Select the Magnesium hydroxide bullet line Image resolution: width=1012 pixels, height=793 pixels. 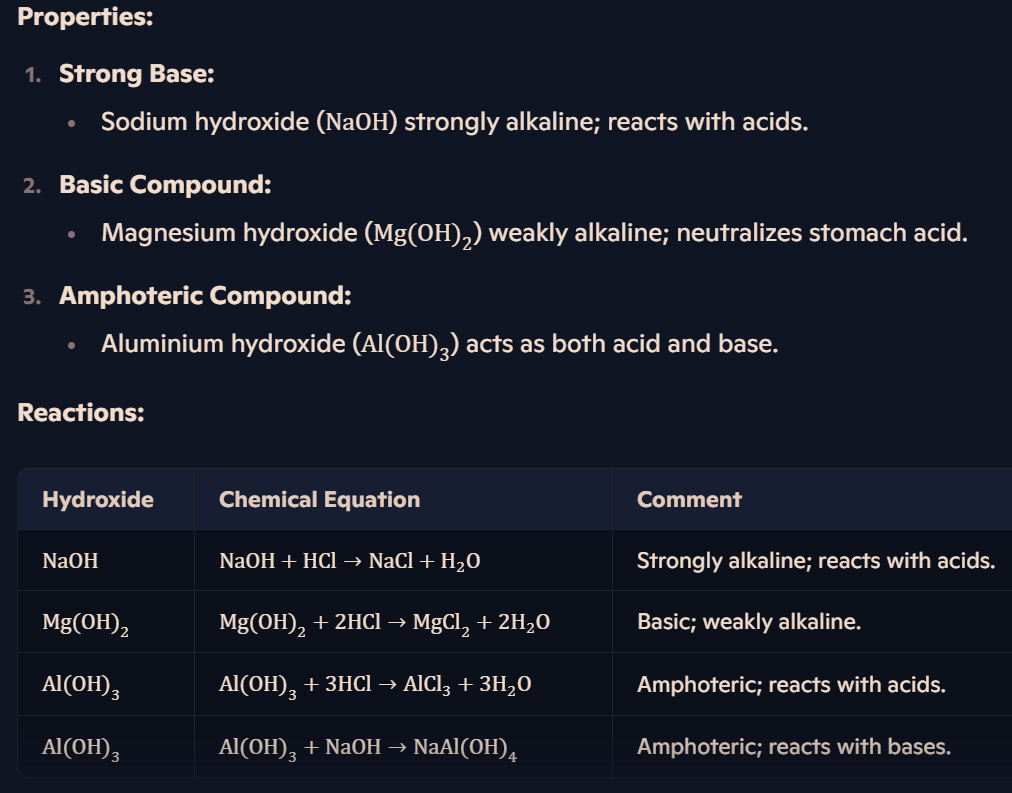(534, 234)
